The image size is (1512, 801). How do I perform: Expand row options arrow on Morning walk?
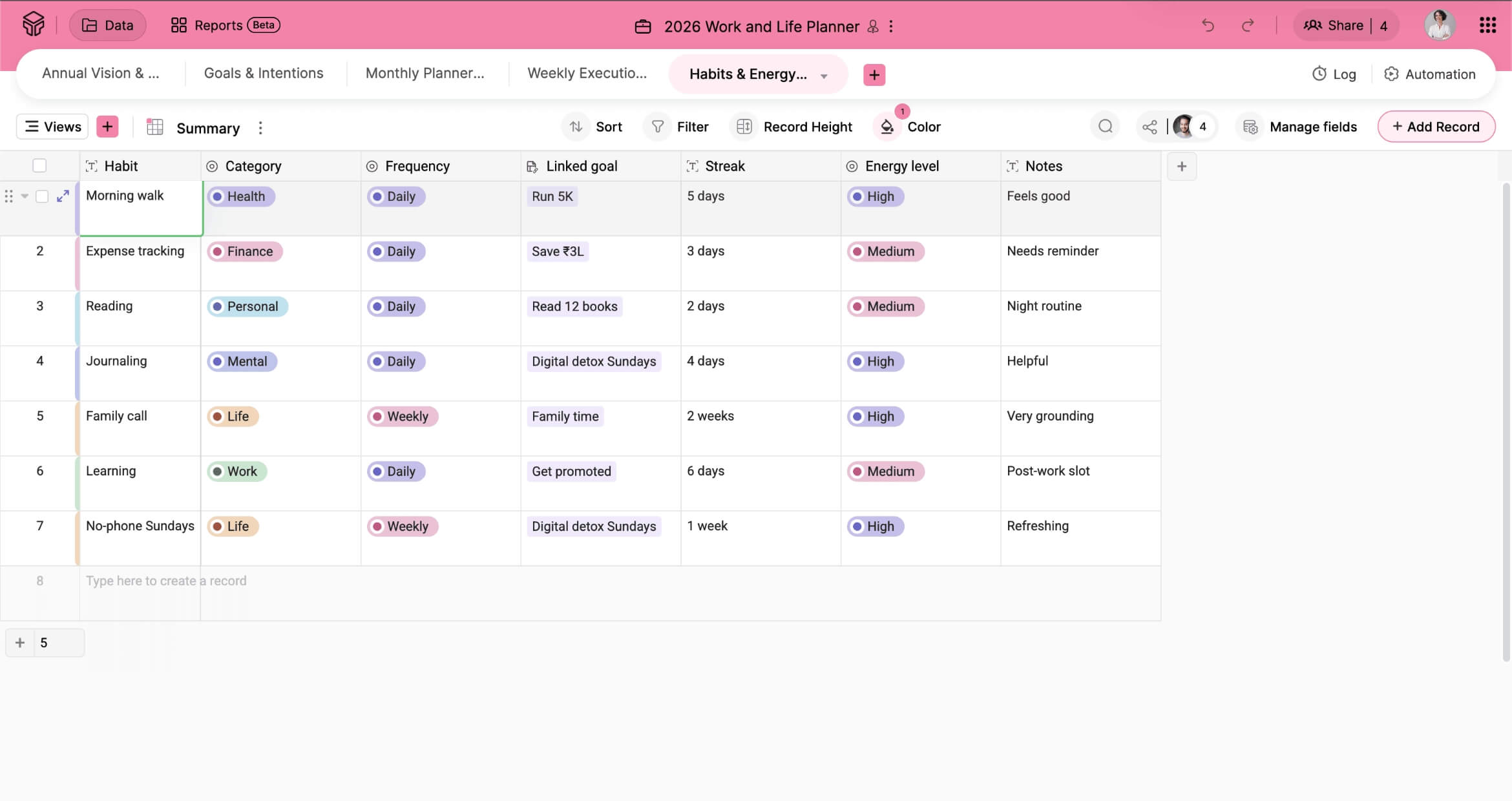(25, 196)
